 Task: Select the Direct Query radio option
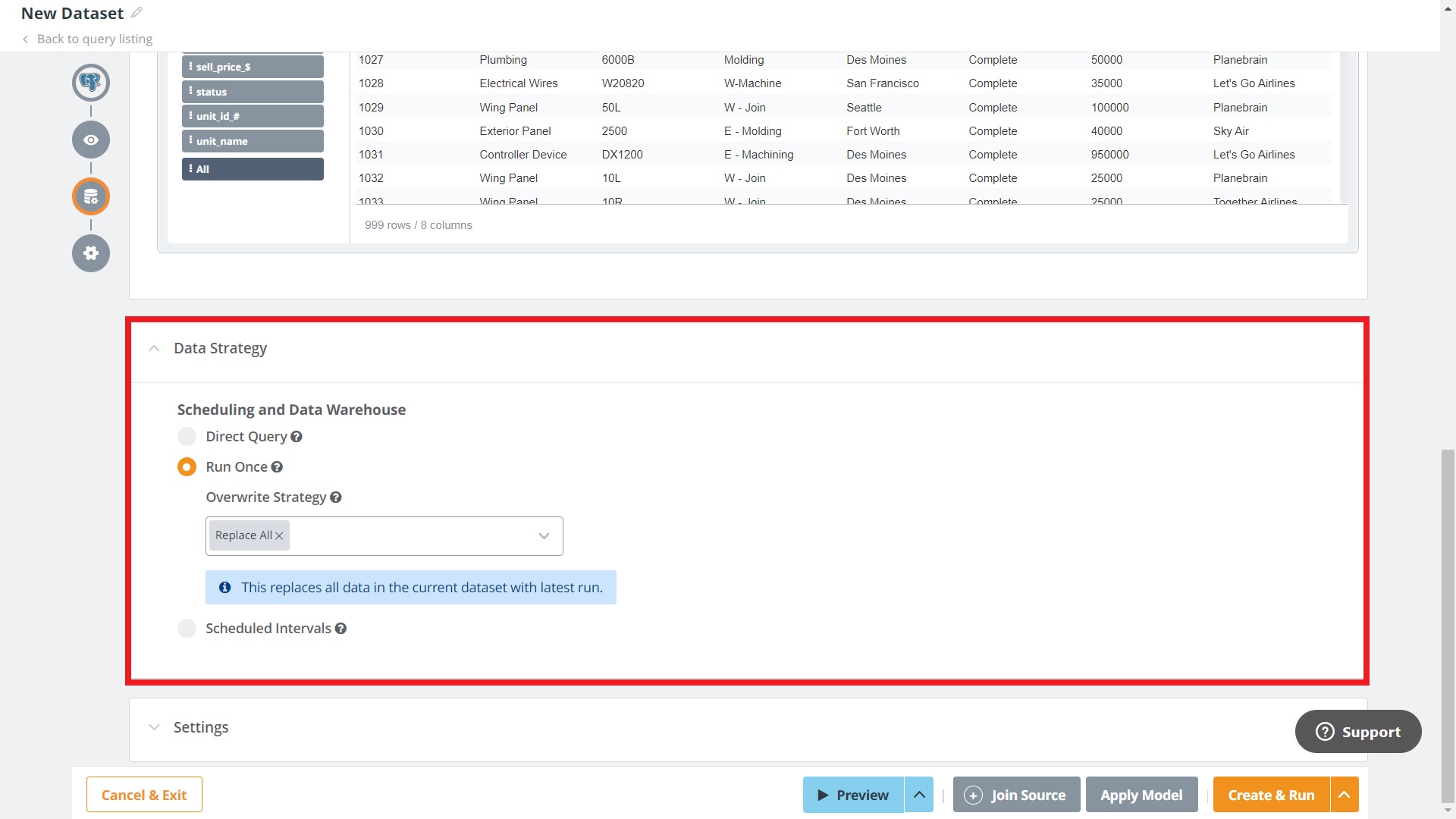(187, 437)
